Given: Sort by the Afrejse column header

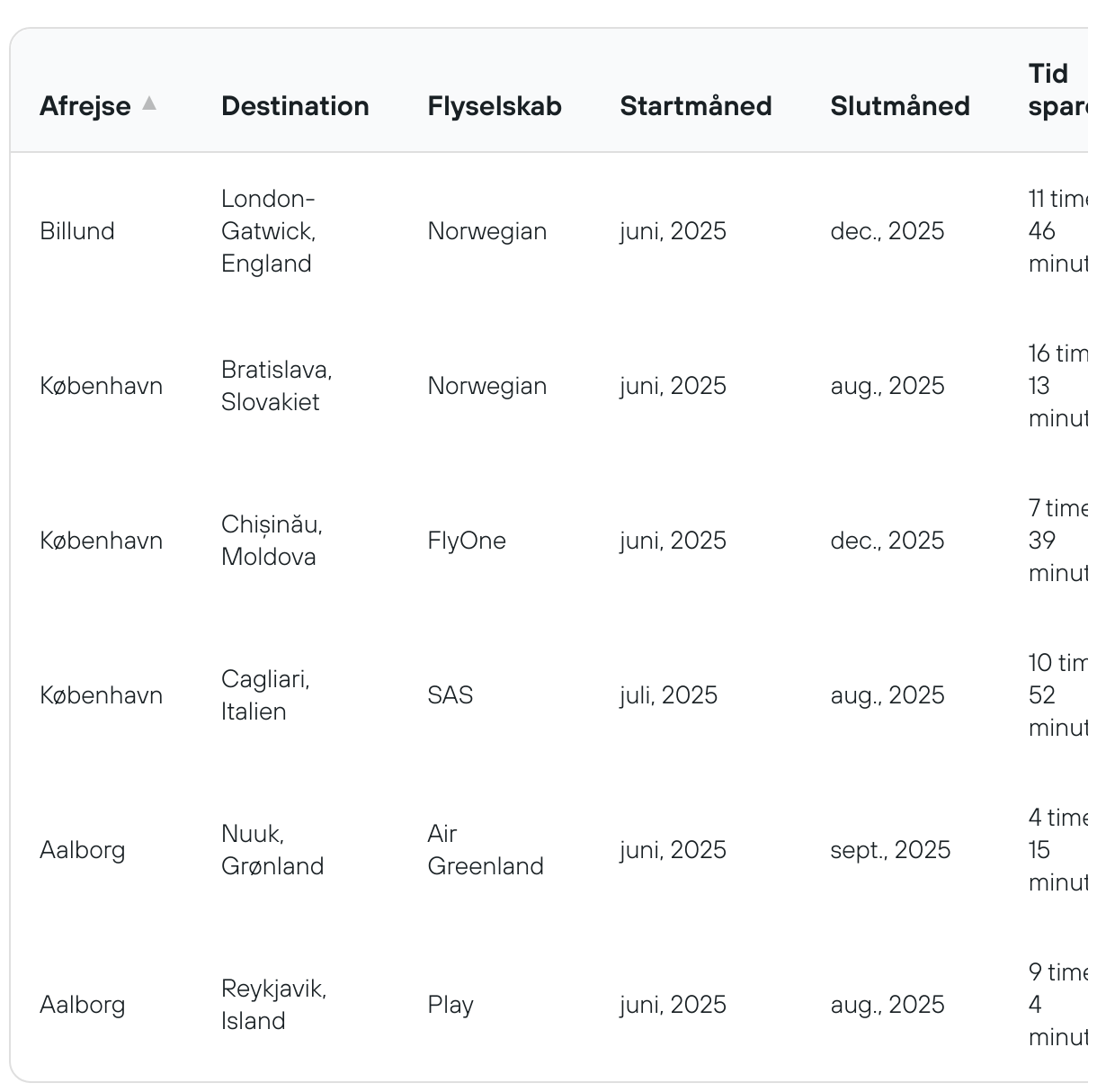Looking at the screenshot, I should click(85, 106).
